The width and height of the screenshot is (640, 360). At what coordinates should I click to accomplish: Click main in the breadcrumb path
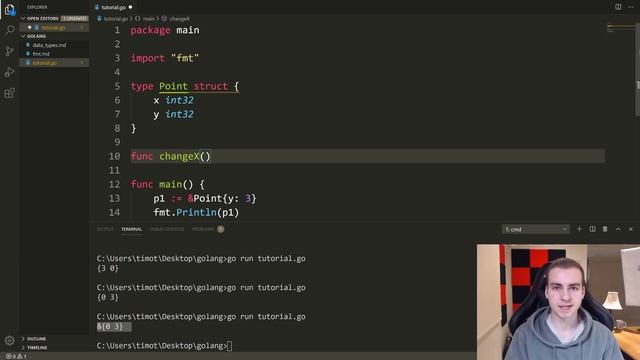[x=149, y=19]
